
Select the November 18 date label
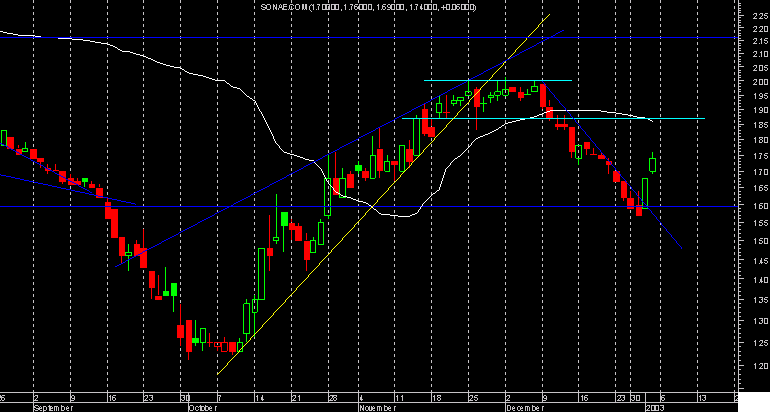click(x=436, y=398)
